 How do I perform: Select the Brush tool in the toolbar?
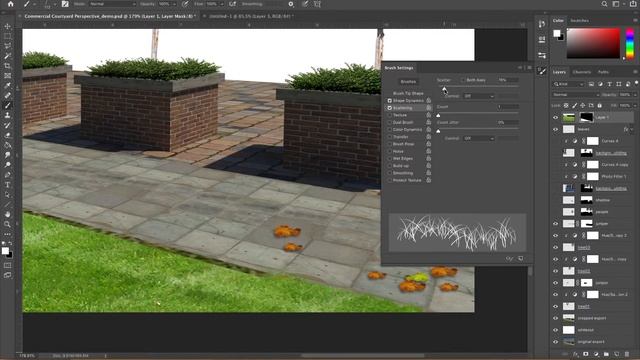tap(7, 105)
